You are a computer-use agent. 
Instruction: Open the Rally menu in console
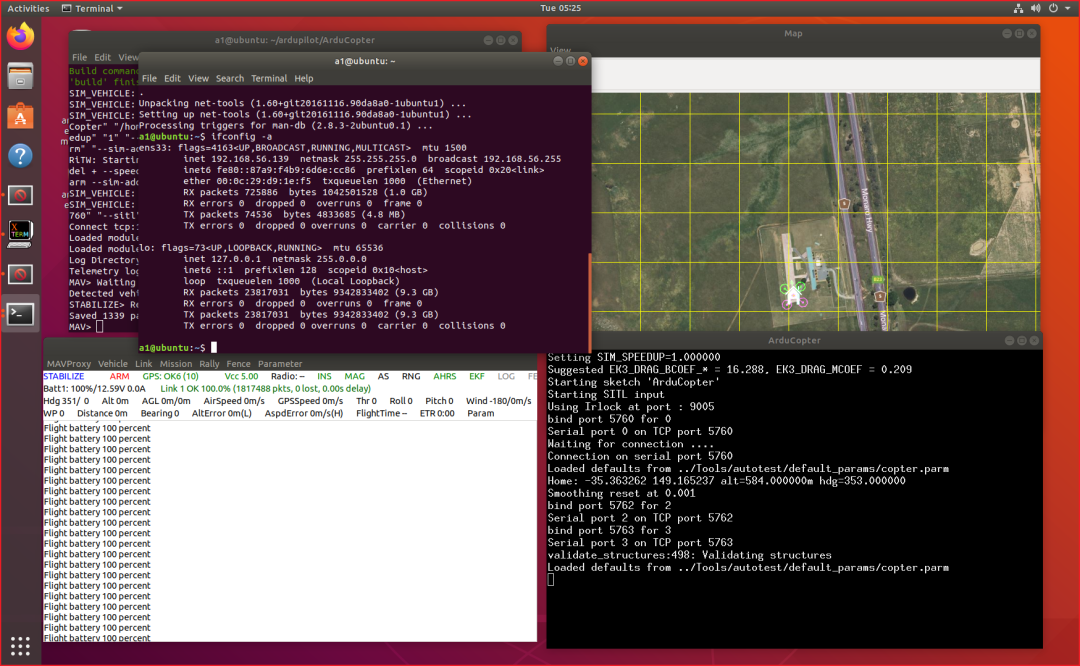click(209, 364)
